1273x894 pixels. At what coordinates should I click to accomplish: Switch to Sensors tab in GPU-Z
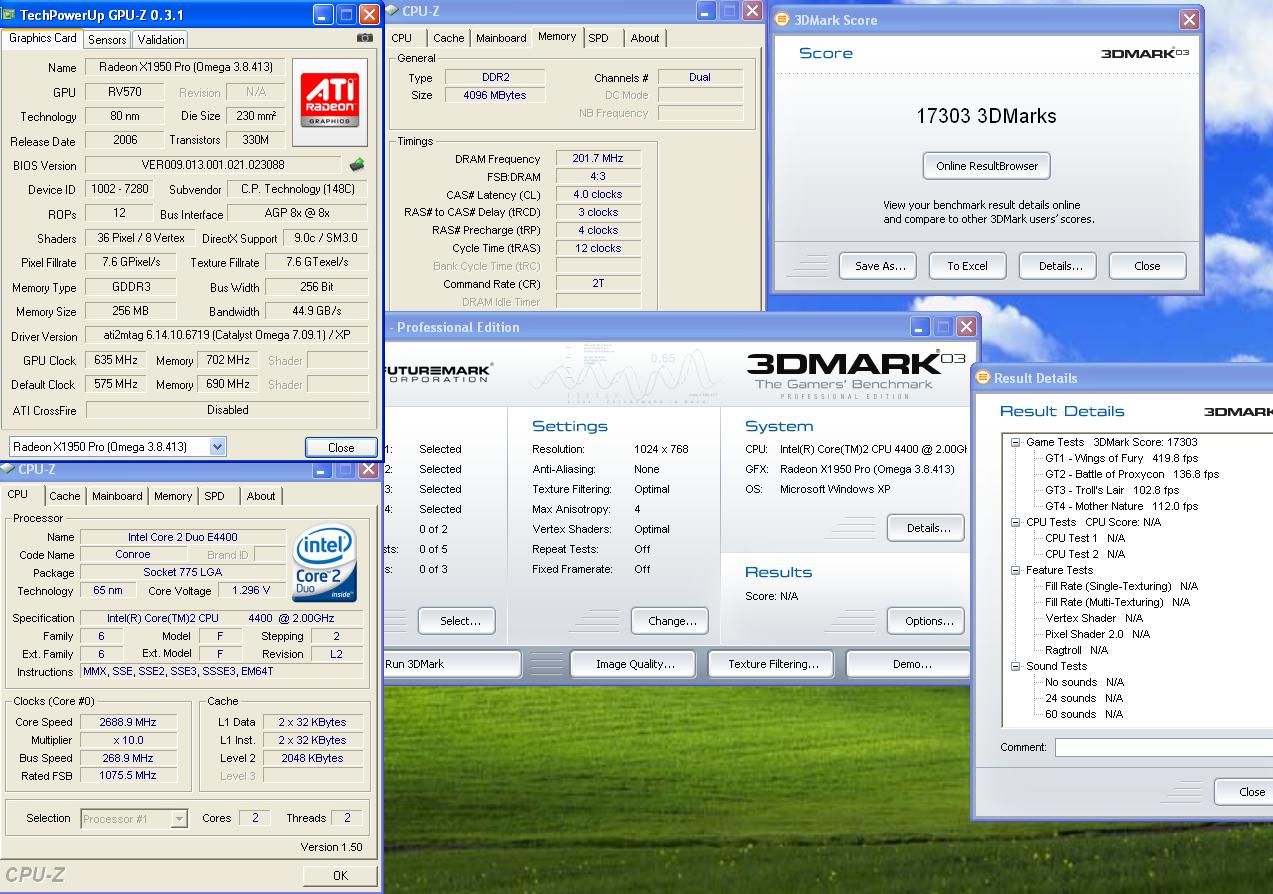[107, 40]
